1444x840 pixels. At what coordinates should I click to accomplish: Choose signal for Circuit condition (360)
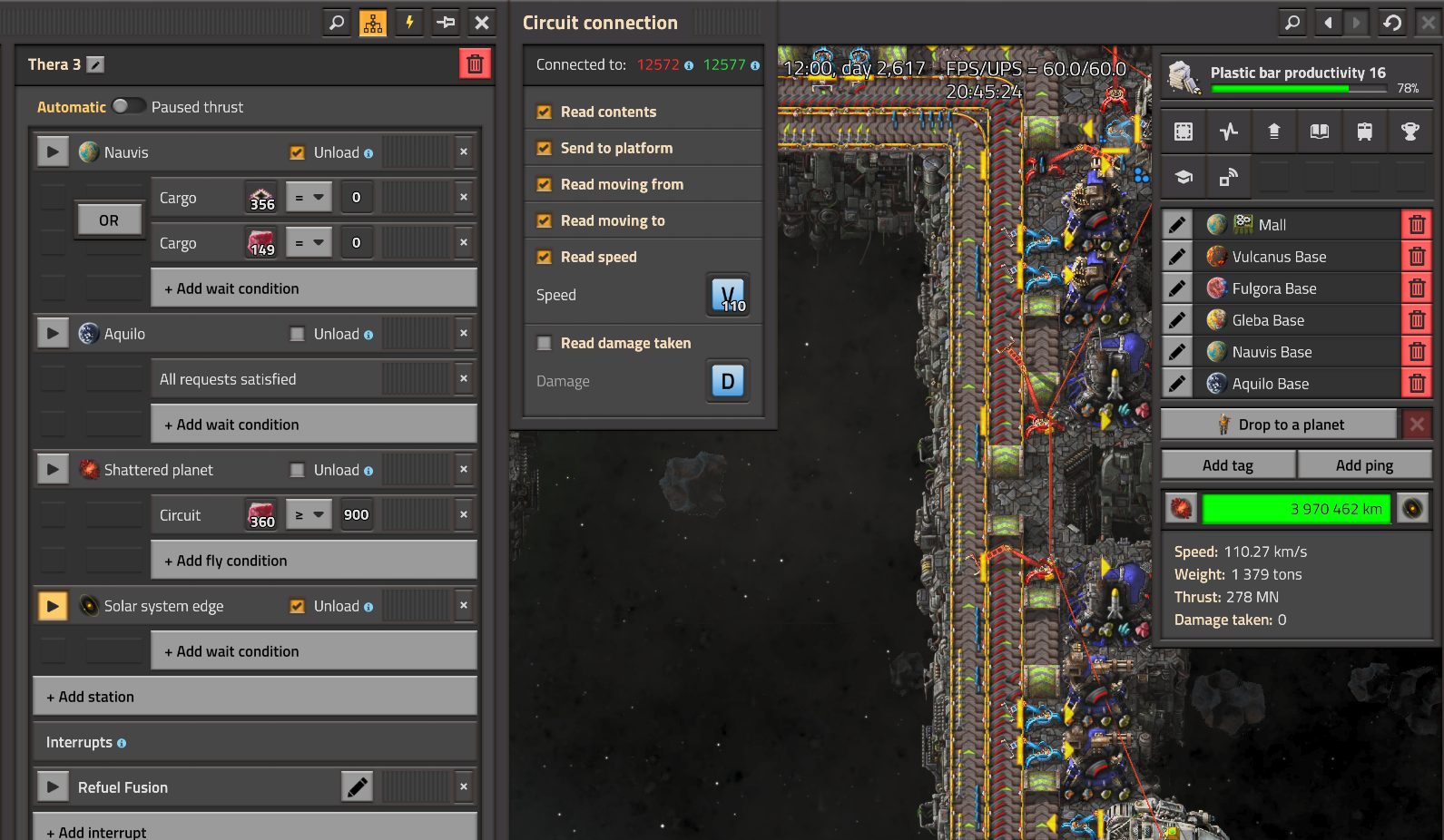point(262,514)
